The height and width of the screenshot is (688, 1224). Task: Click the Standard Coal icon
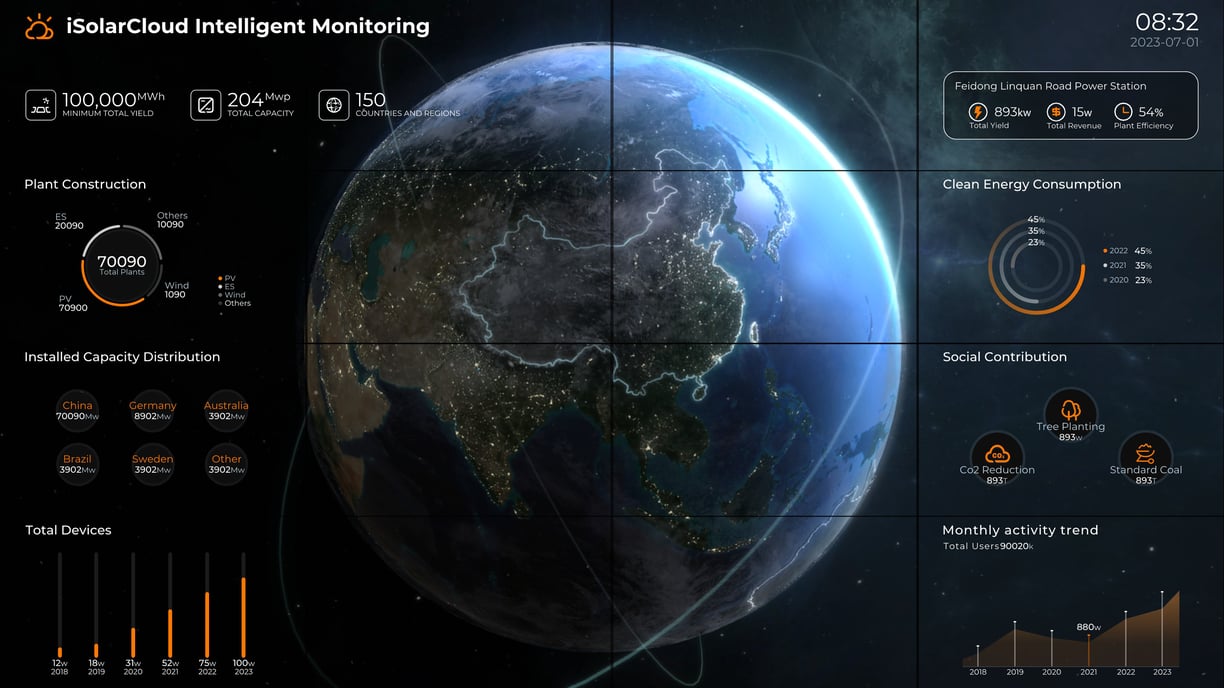coord(1145,454)
